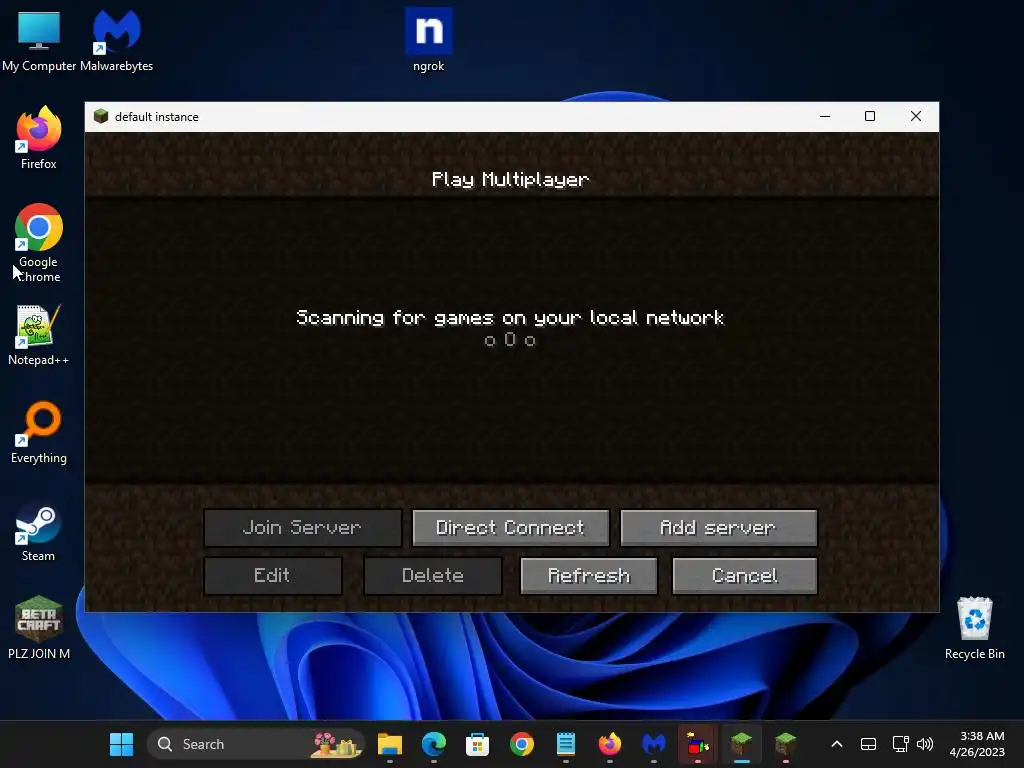The height and width of the screenshot is (768, 1024).
Task: Open the Google Chrome desktop shortcut
Action: [39, 243]
